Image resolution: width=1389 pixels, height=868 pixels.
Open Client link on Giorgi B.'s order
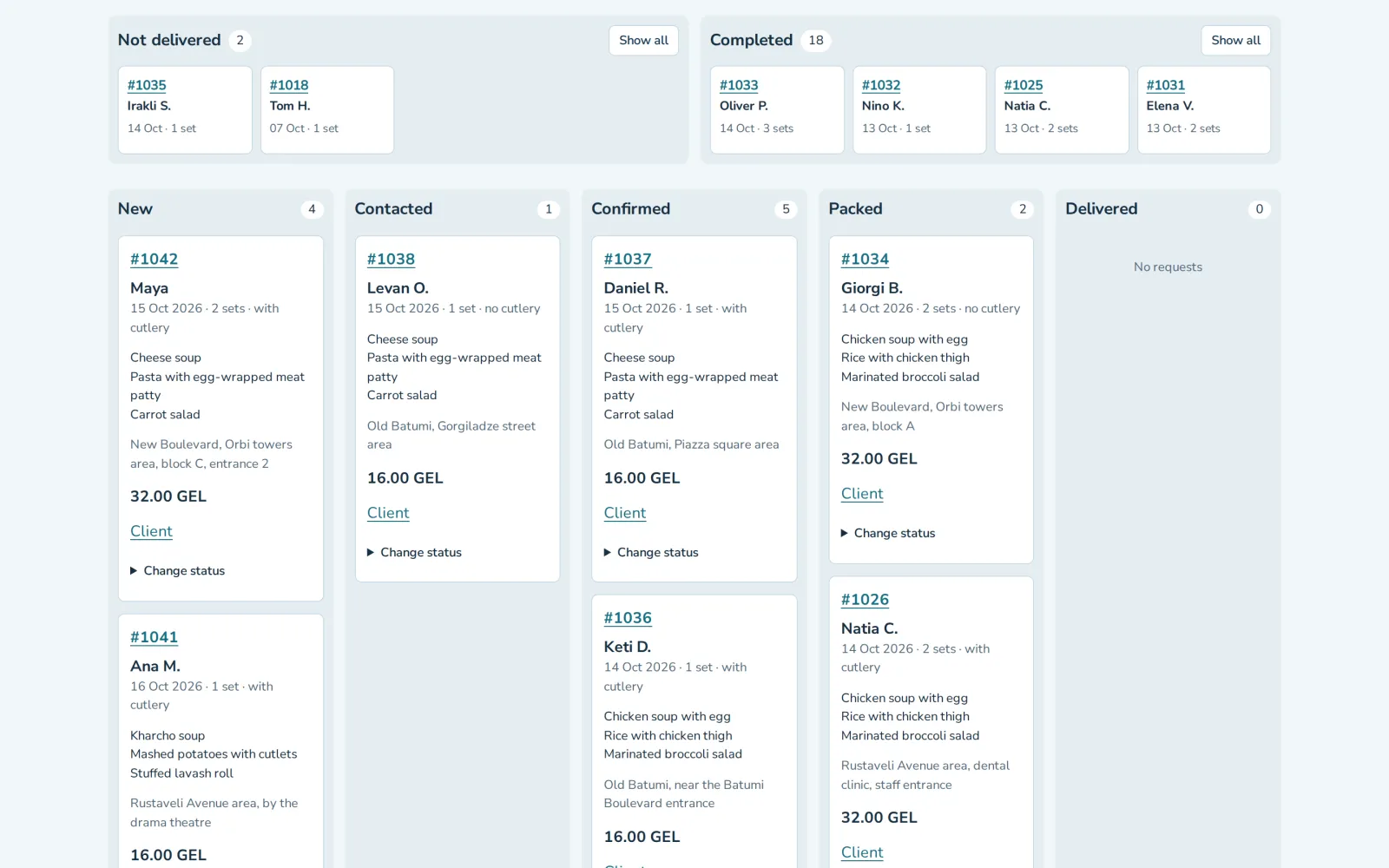pos(862,494)
